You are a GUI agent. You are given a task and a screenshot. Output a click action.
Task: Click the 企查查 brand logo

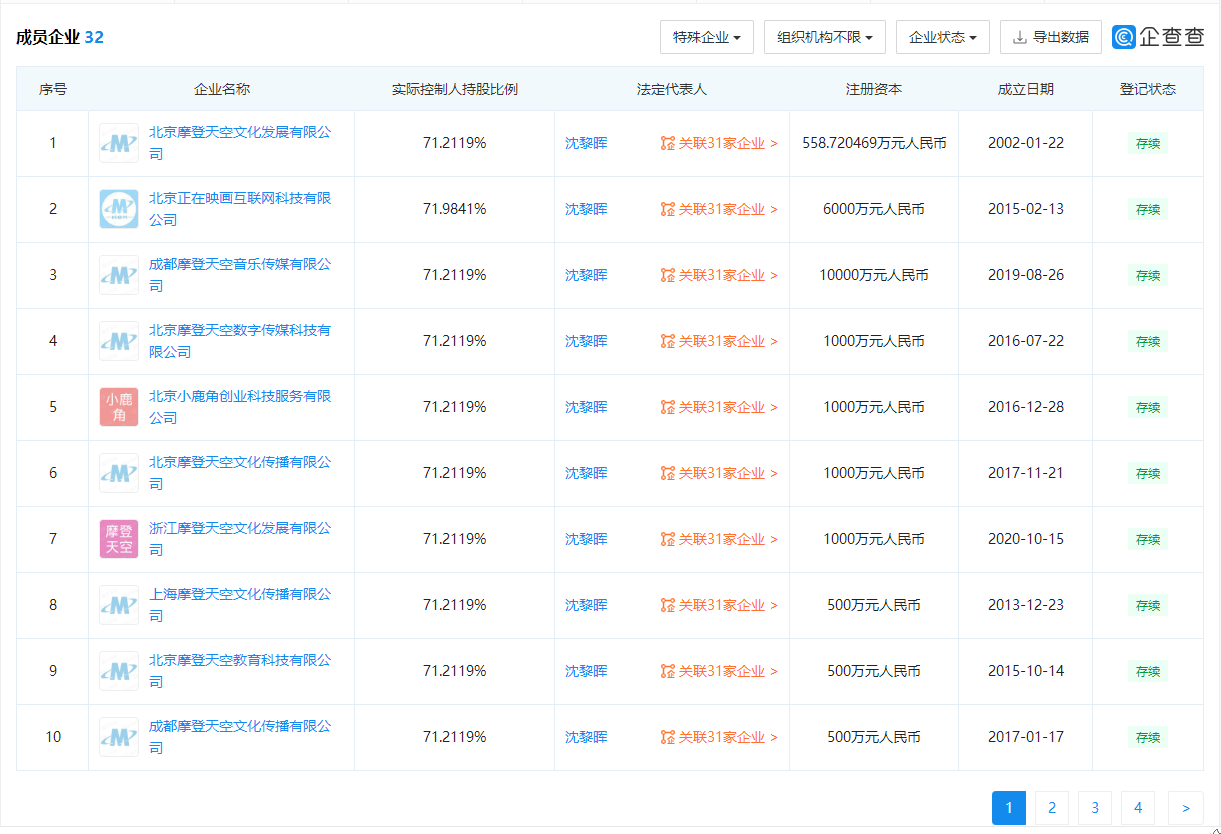1158,37
